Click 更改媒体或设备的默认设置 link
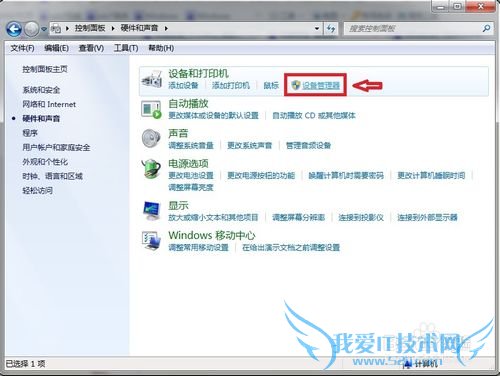 213,116
